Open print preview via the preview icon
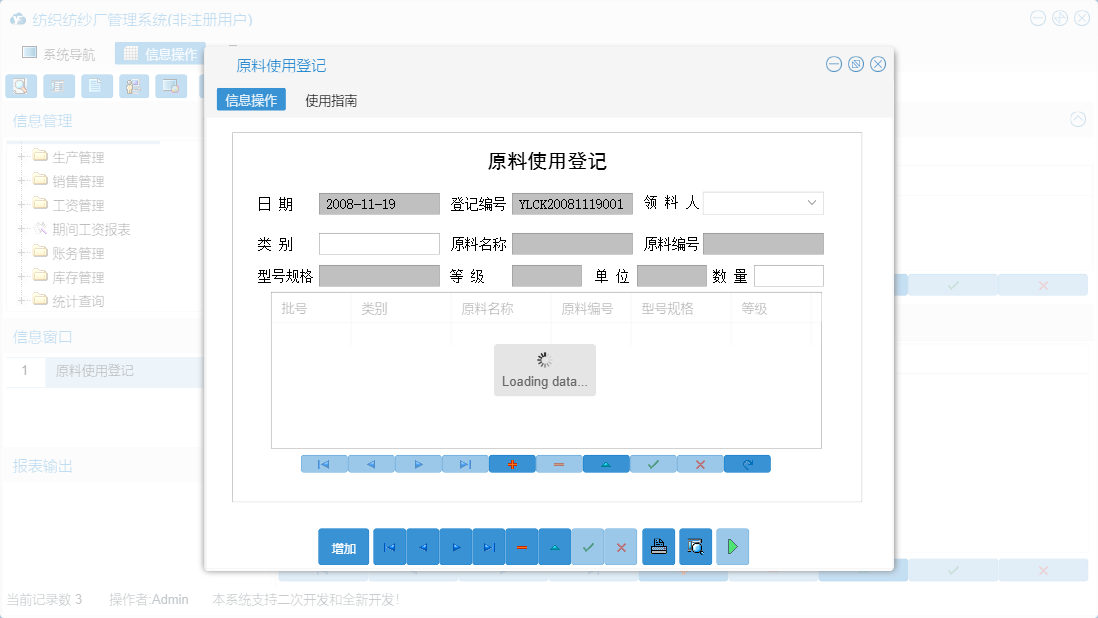Image resolution: width=1098 pixels, height=618 pixels. click(695, 546)
